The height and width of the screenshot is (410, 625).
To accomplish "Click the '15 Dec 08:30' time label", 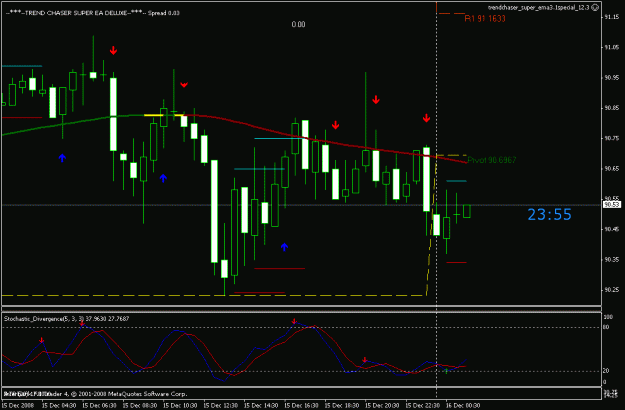I will [140, 406].
